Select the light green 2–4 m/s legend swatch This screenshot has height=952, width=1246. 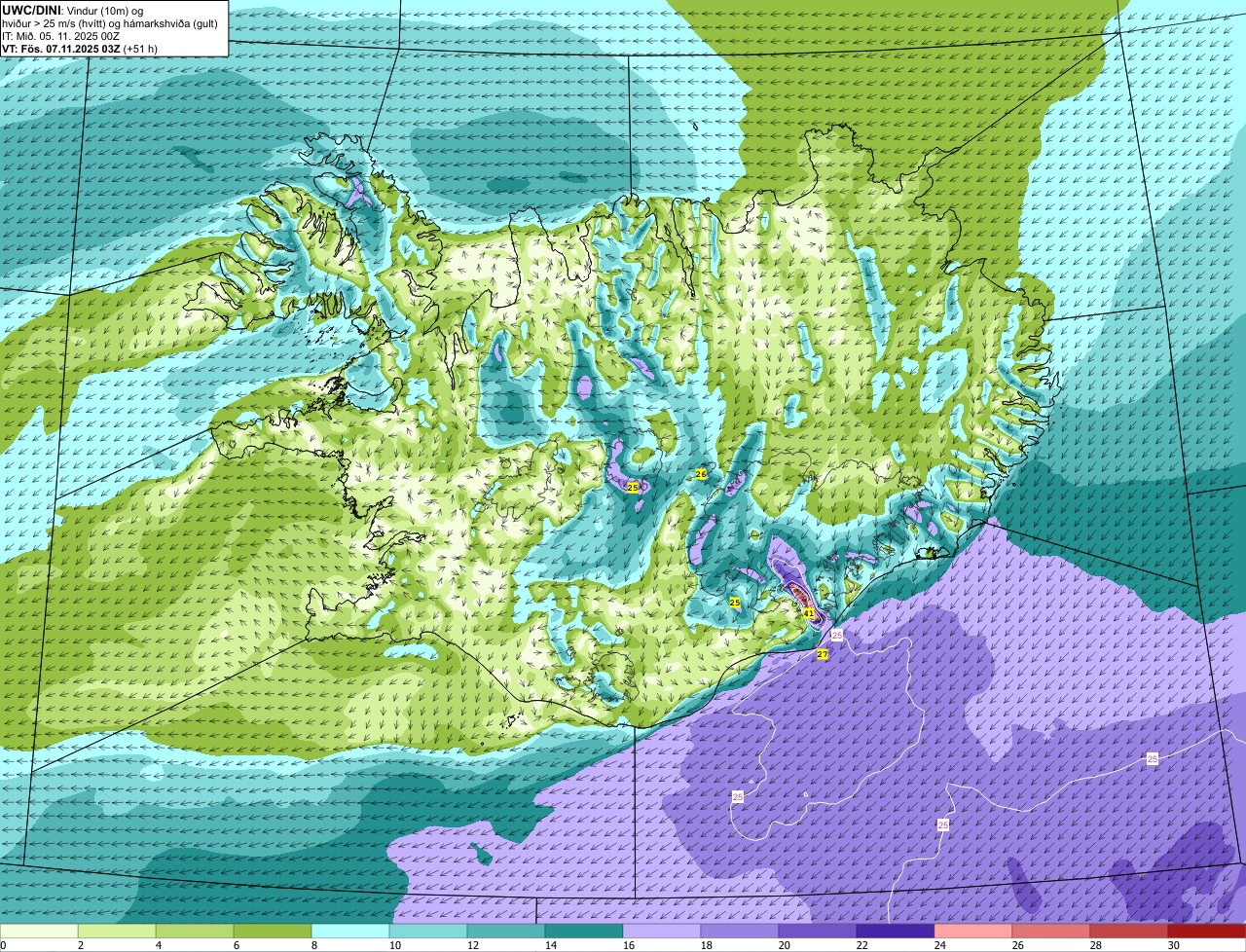click(x=117, y=932)
